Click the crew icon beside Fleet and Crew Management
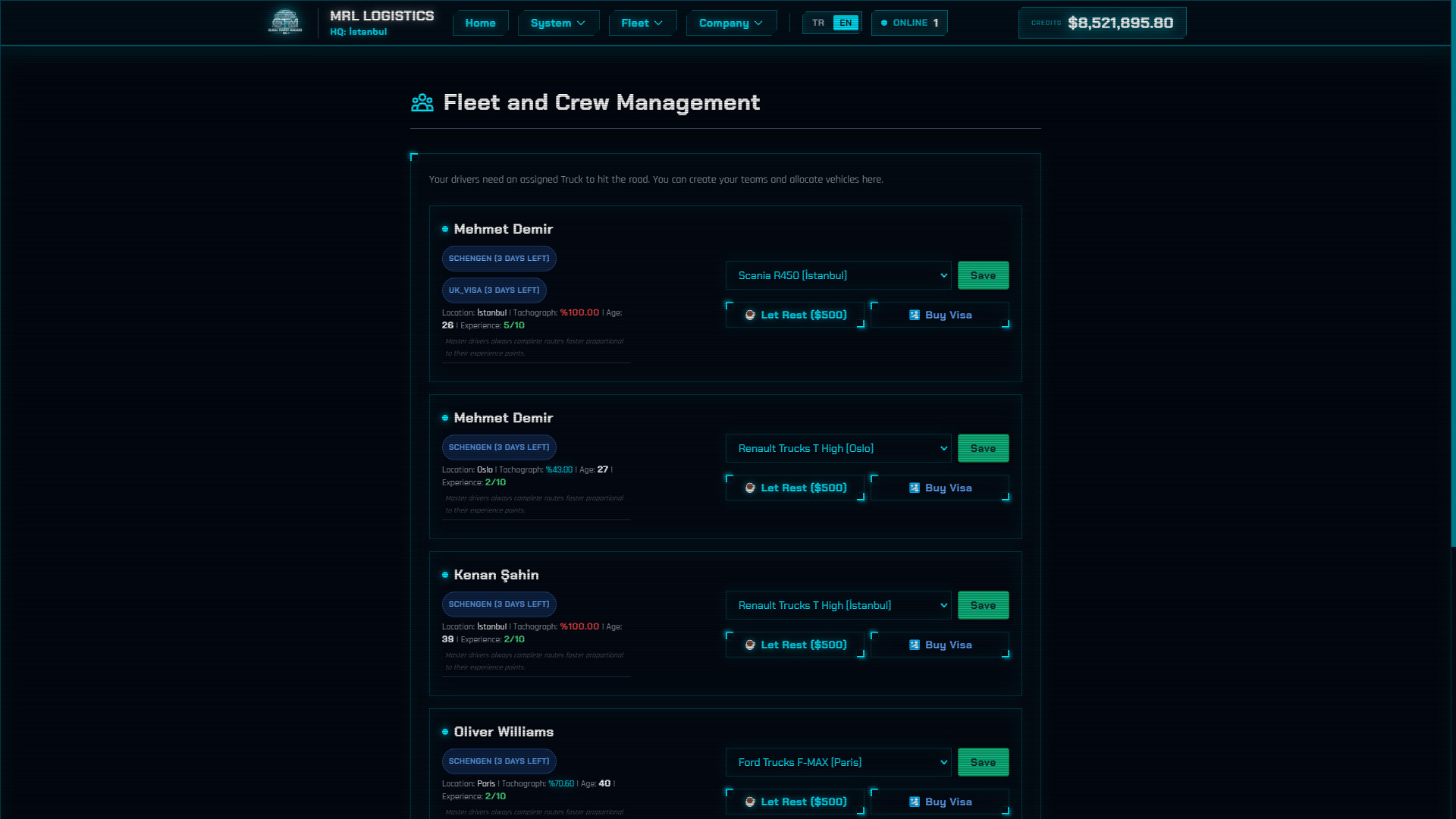This screenshot has height=819, width=1456. point(422,102)
